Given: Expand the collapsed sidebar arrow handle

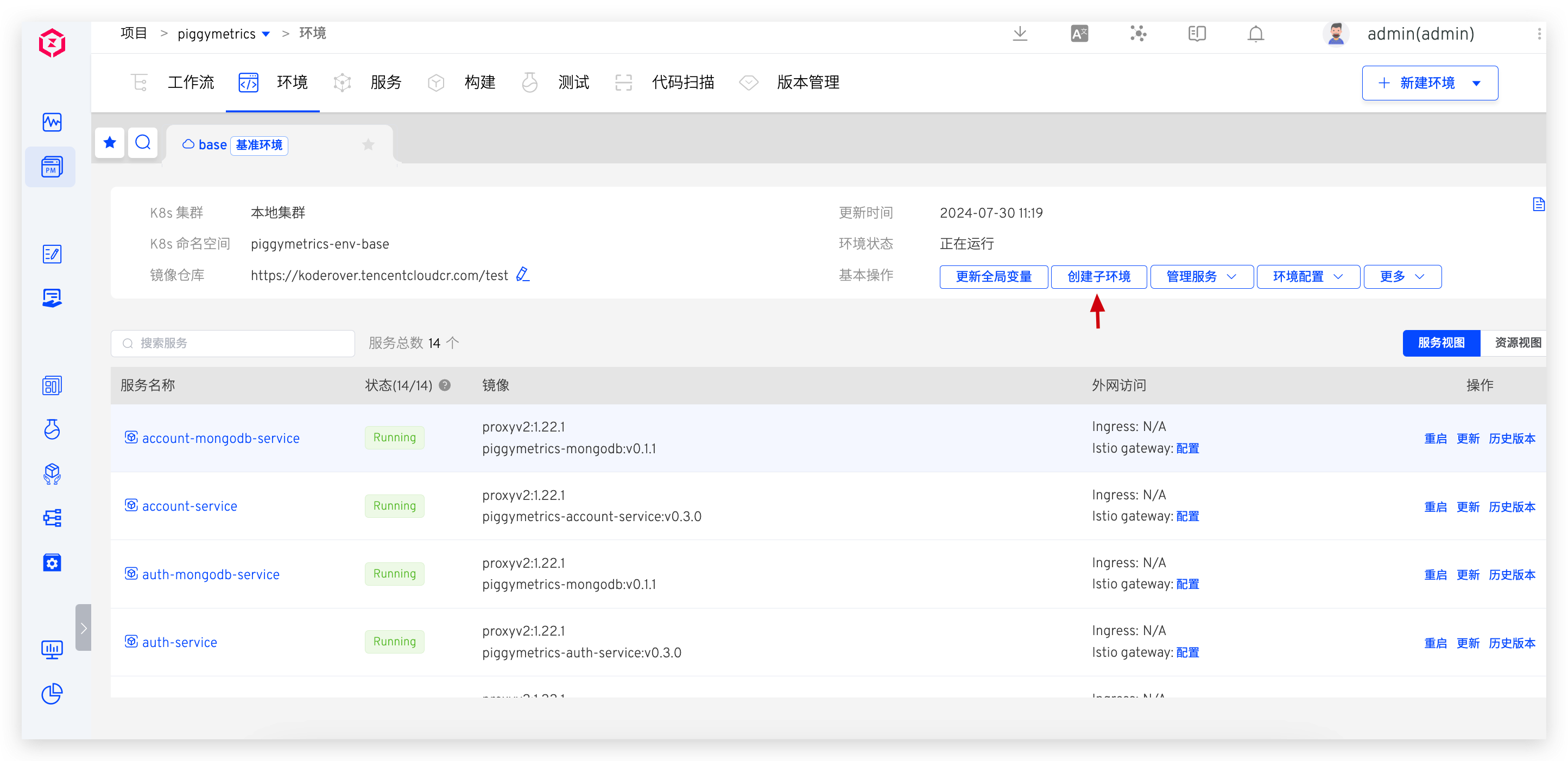Looking at the screenshot, I should [x=84, y=628].
